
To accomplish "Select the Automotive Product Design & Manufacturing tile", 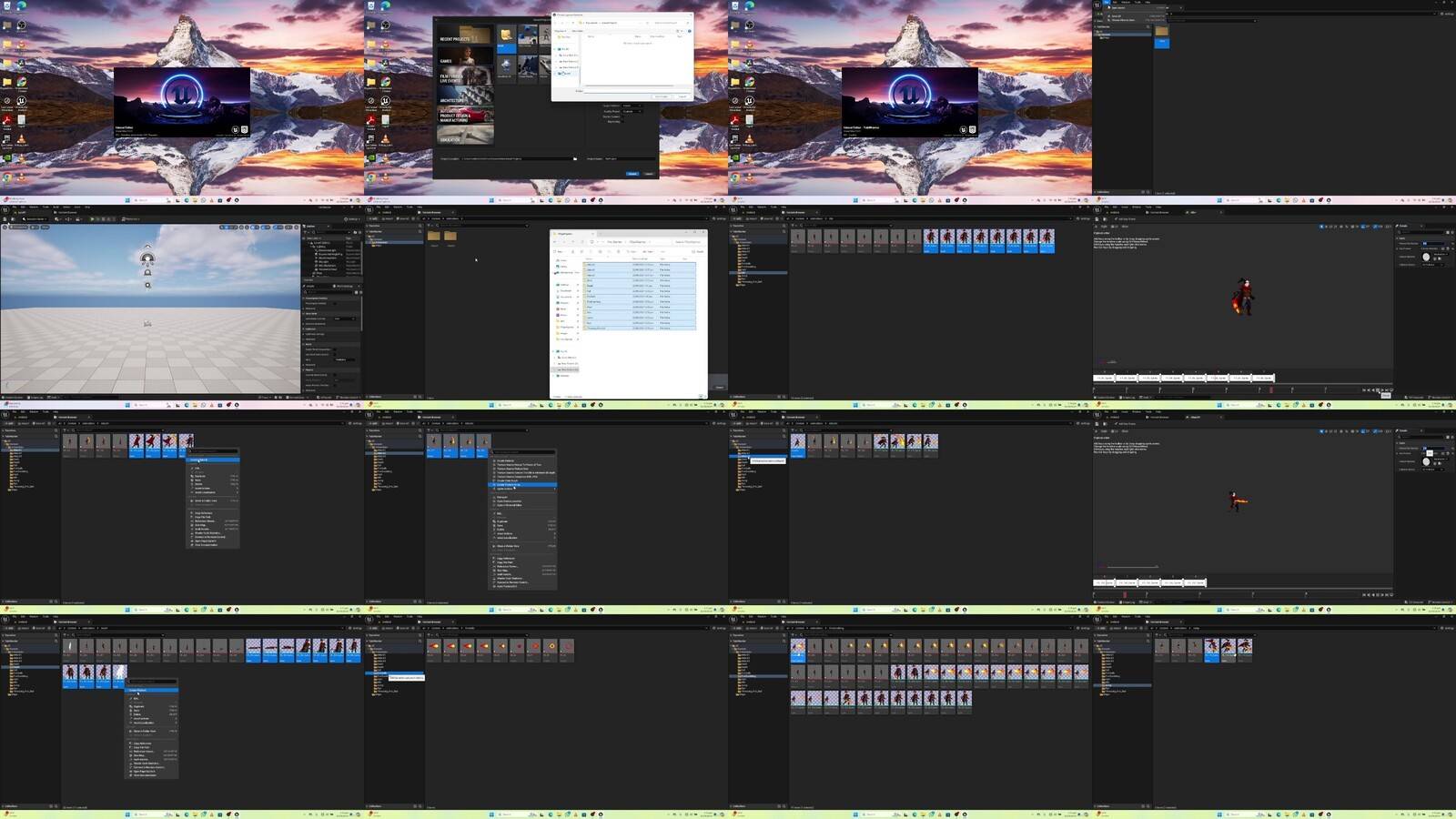I will coord(465,116).
